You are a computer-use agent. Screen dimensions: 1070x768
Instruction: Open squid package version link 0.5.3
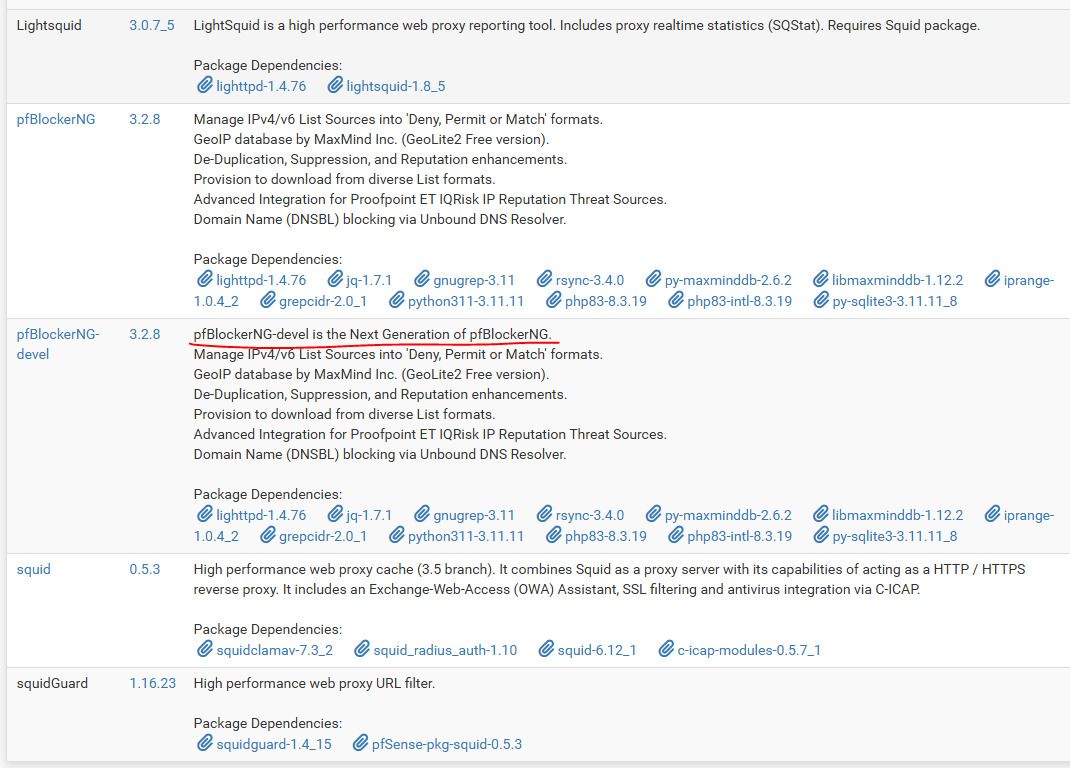[145, 569]
